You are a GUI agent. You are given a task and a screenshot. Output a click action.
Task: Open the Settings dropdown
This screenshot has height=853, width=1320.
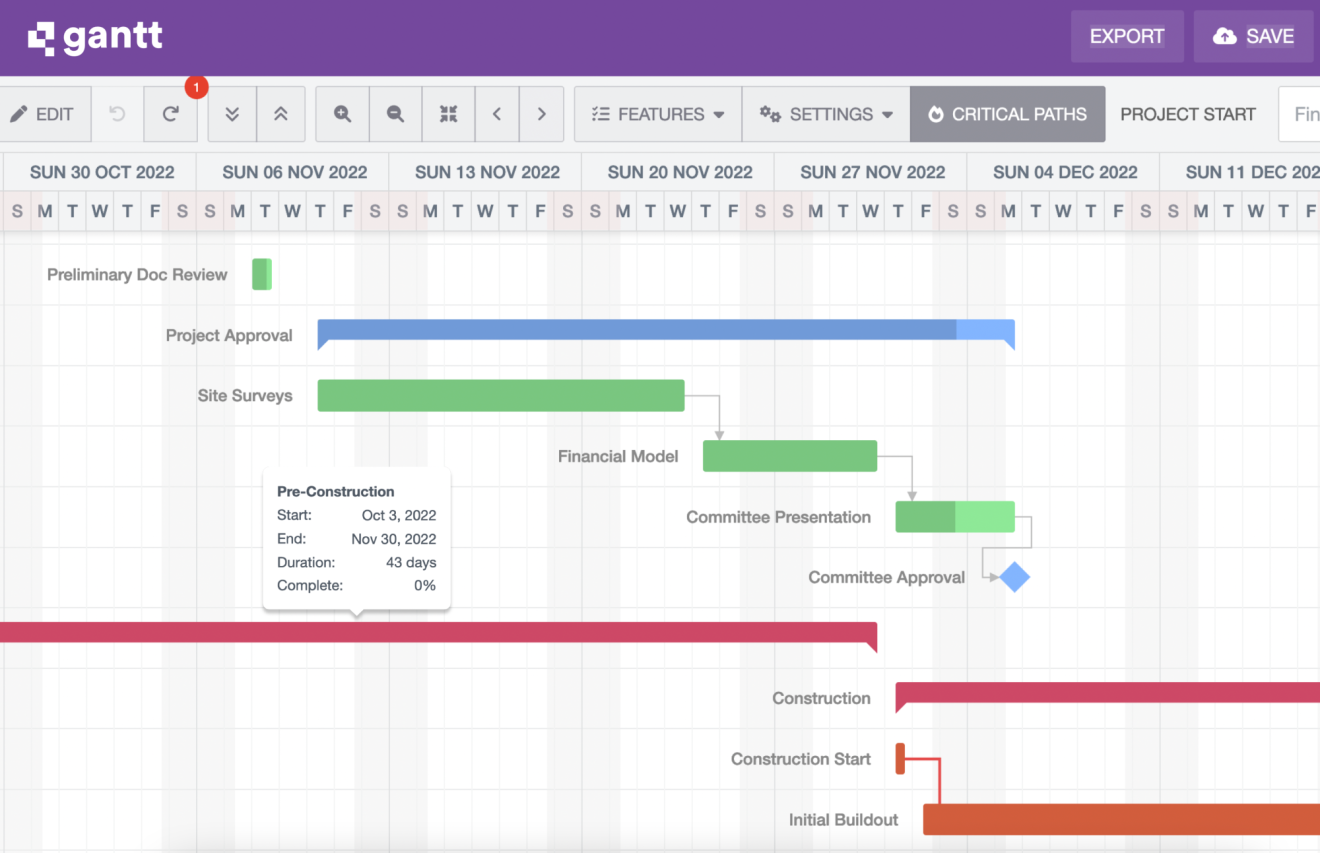(x=825, y=114)
